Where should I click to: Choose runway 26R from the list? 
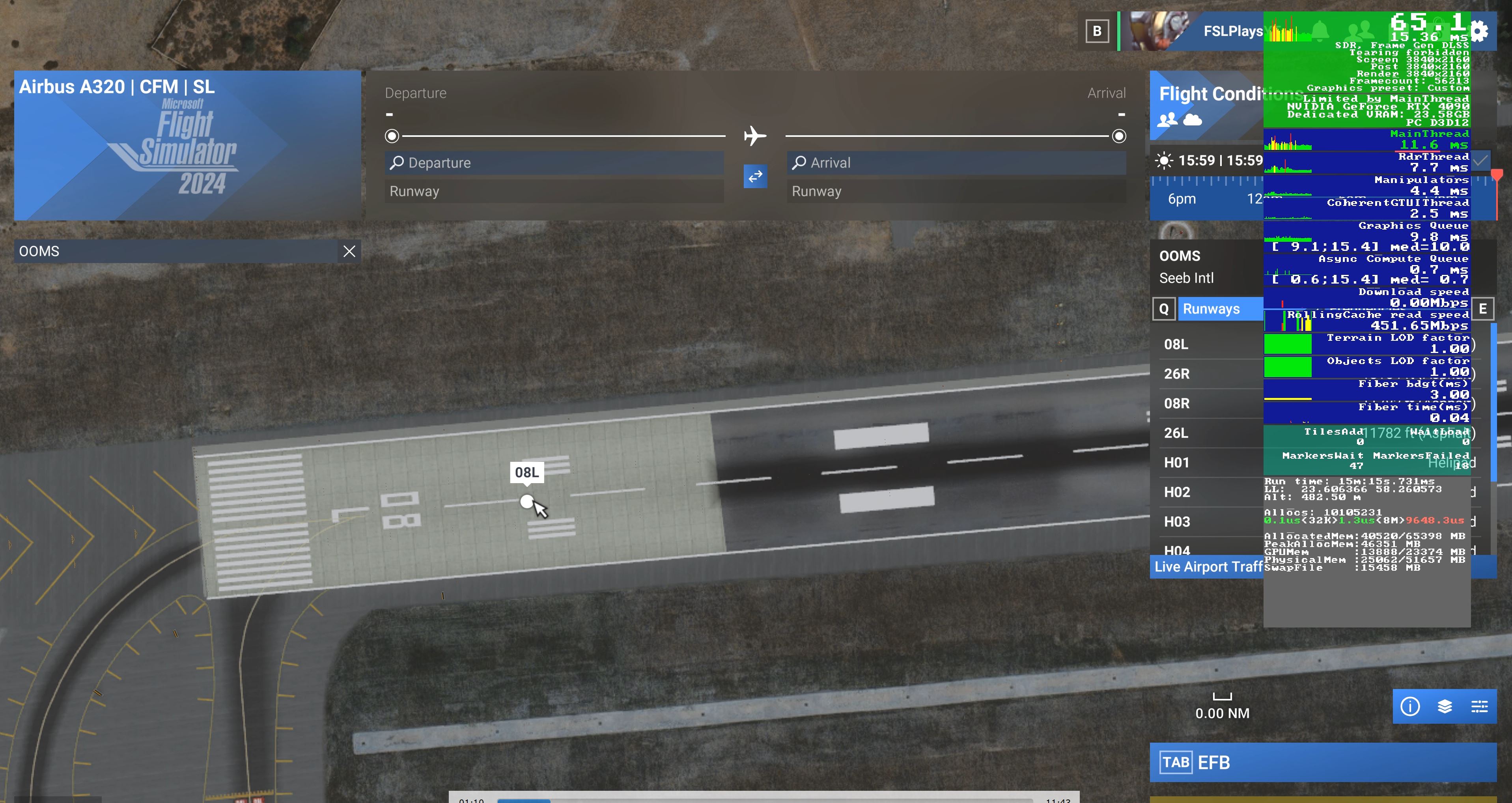click(x=1177, y=374)
